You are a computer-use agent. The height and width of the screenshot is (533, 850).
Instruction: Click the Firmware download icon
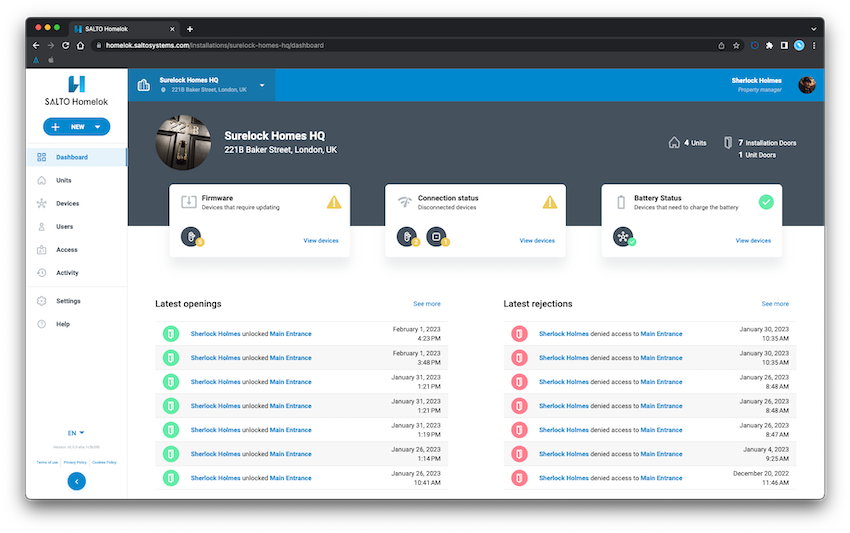tap(189, 202)
